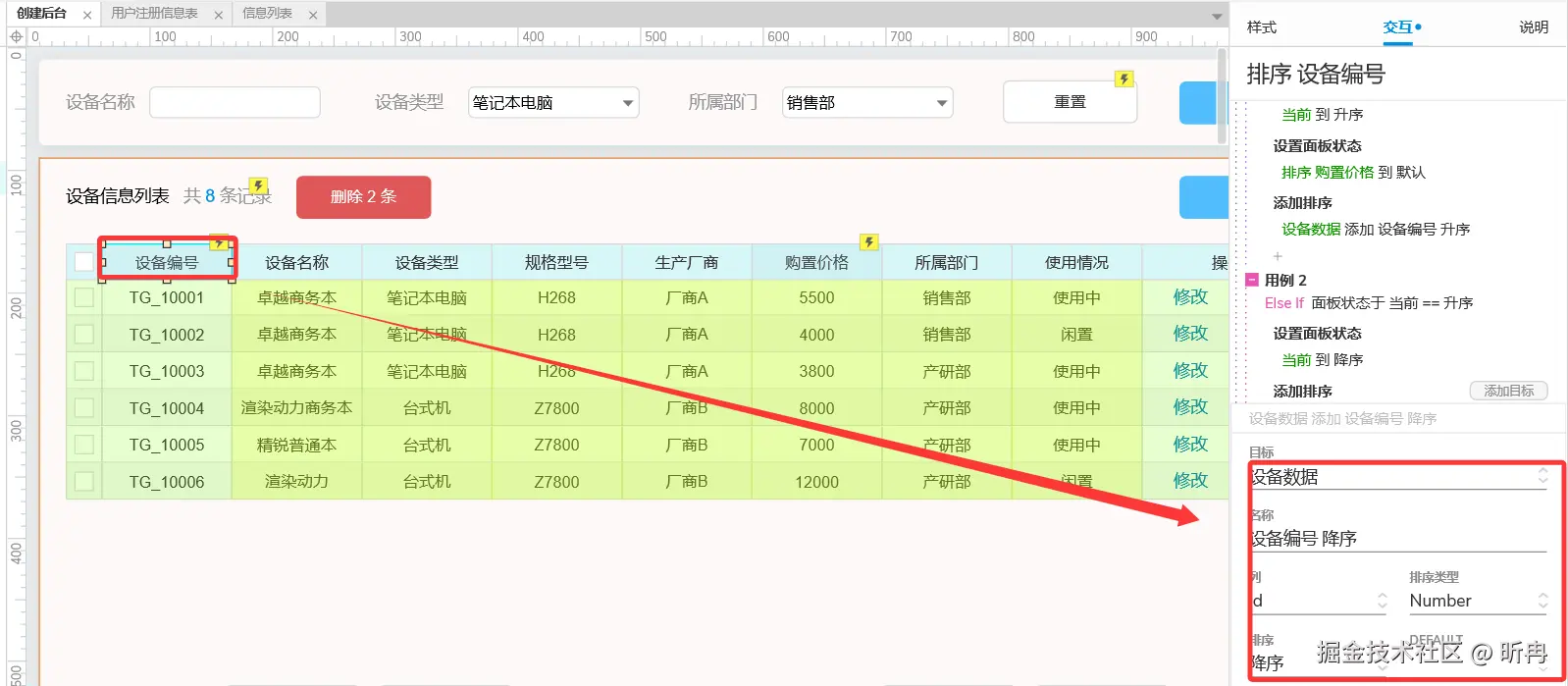The height and width of the screenshot is (686, 1568).
Task: Click lightning badge on 设备编号 header
Action: pos(219,242)
